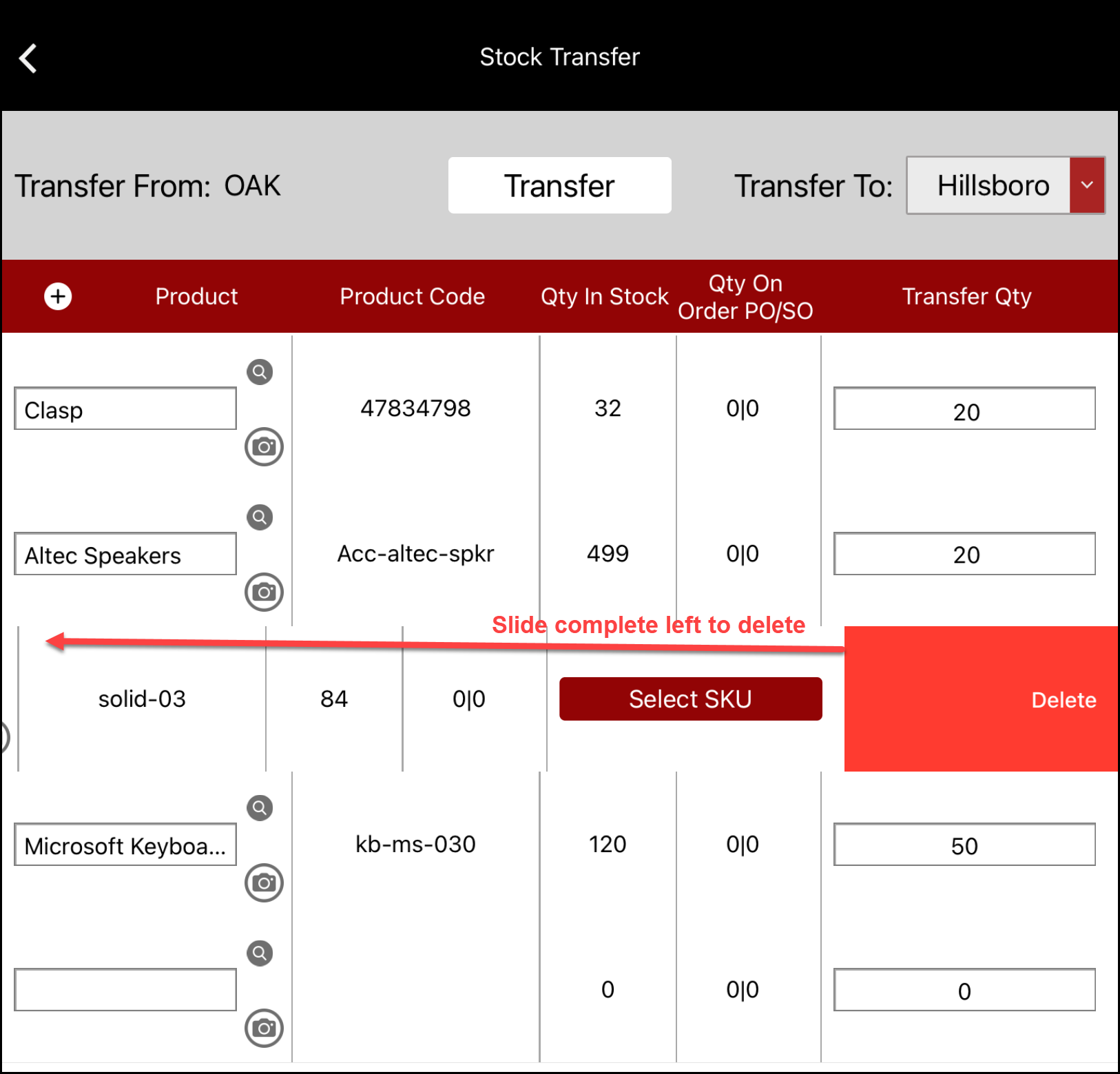
Task: Tap camera icon in Altec Speakers row
Action: coord(264,592)
